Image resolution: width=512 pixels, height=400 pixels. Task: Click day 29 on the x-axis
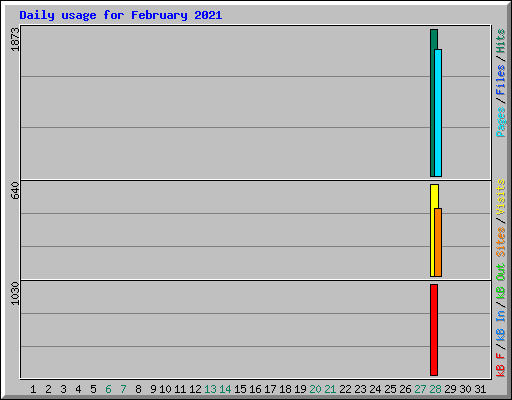450,389
